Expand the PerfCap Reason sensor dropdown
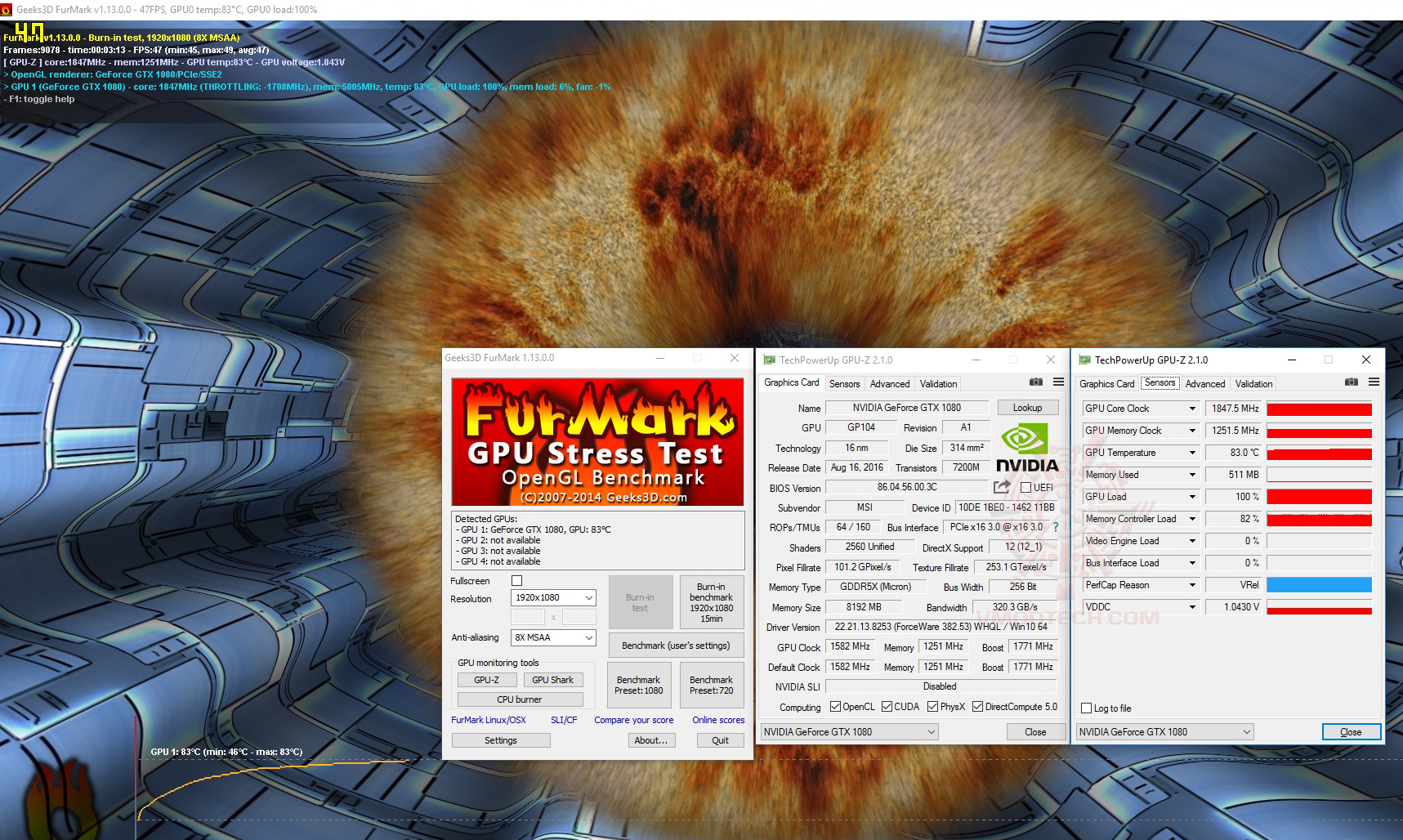This screenshot has height=840, width=1403. coord(1192,585)
